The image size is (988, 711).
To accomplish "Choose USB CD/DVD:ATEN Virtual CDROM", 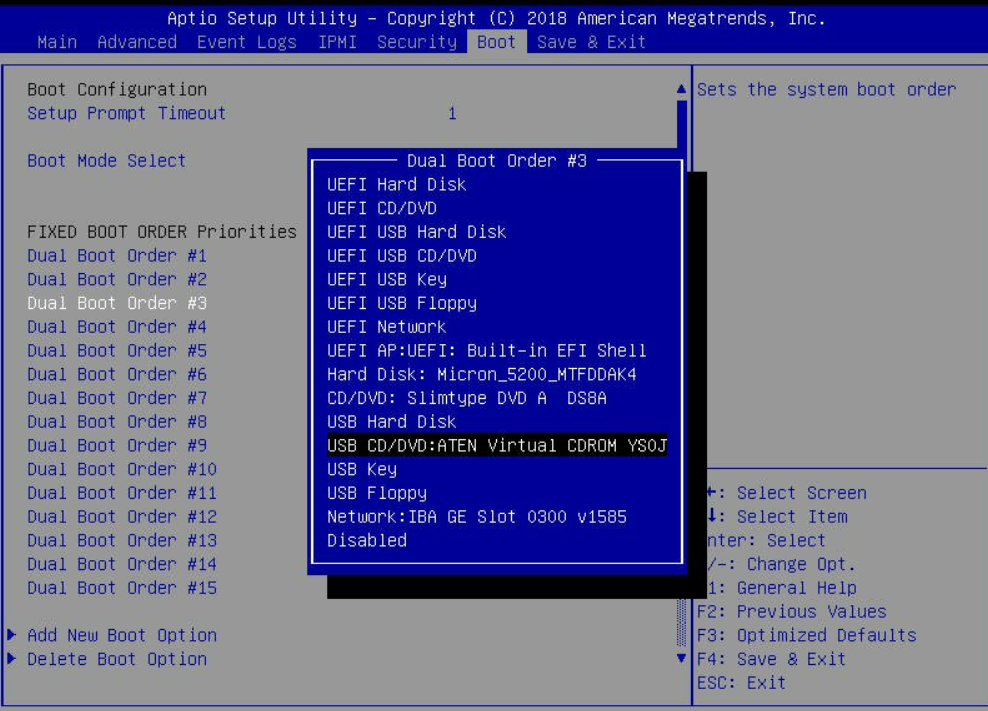I will pyautogui.click(x=496, y=445).
